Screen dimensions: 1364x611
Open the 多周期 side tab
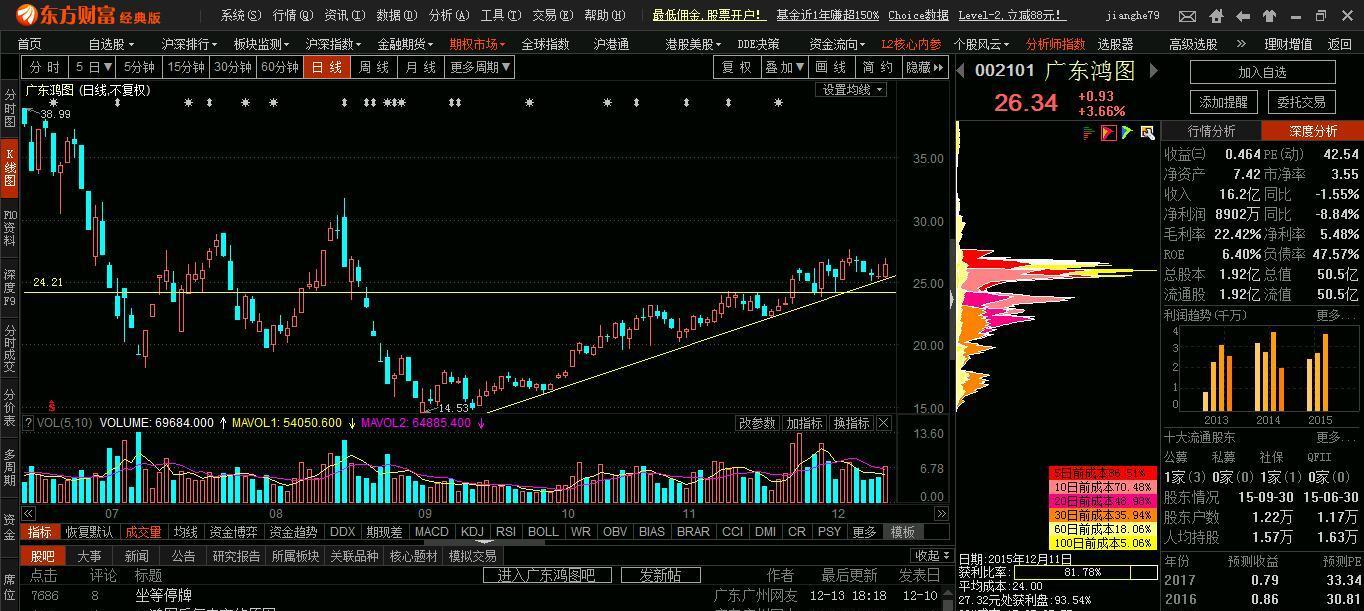[9, 467]
